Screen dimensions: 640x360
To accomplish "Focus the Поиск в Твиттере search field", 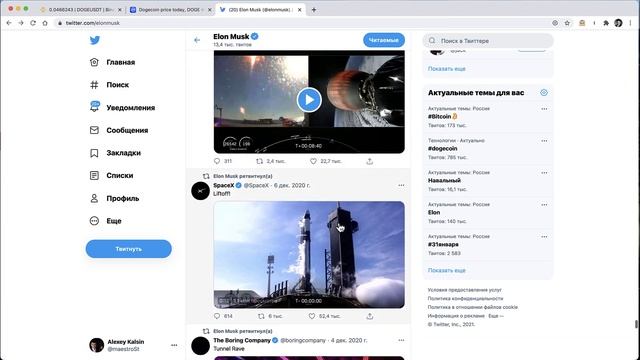I will click(x=488, y=41).
